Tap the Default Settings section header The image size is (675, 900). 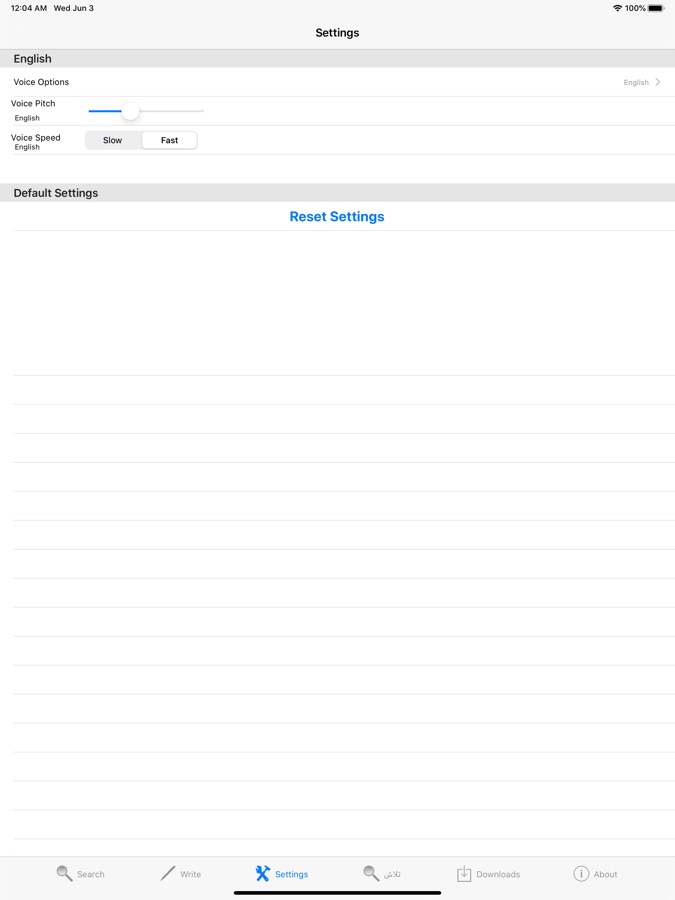(x=56, y=193)
